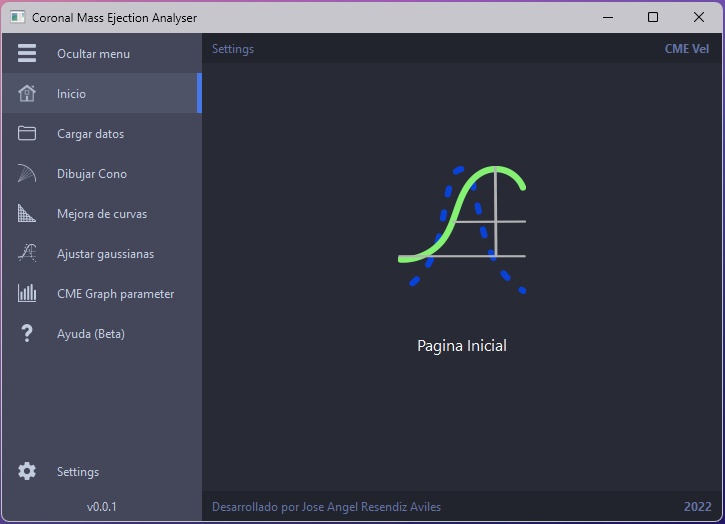Click the question mark help icon
The height and width of the screenshot is (524, 725).
click(x=27, y=333)
